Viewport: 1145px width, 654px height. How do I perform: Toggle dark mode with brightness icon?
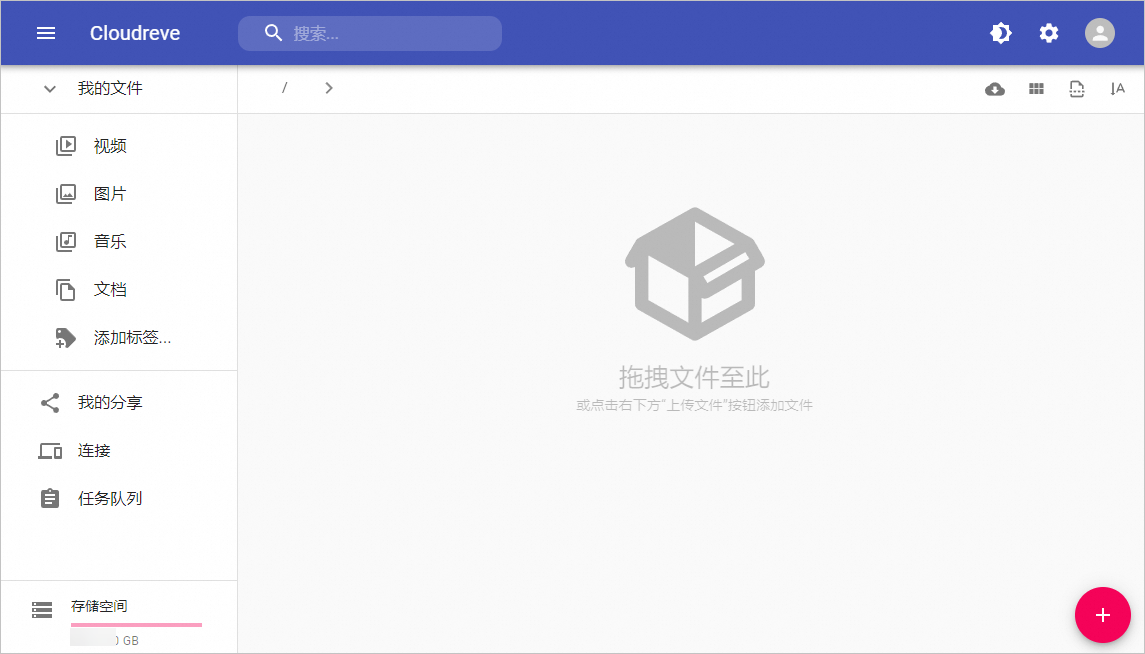tap(1000, 33)
